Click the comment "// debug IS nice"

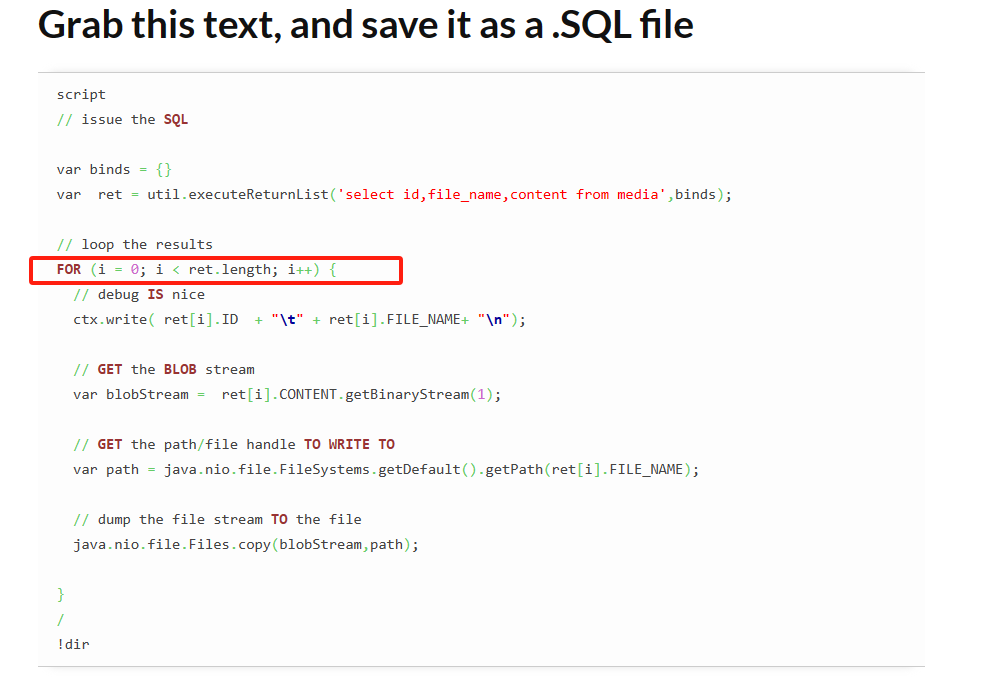click(x=139, y=295)
